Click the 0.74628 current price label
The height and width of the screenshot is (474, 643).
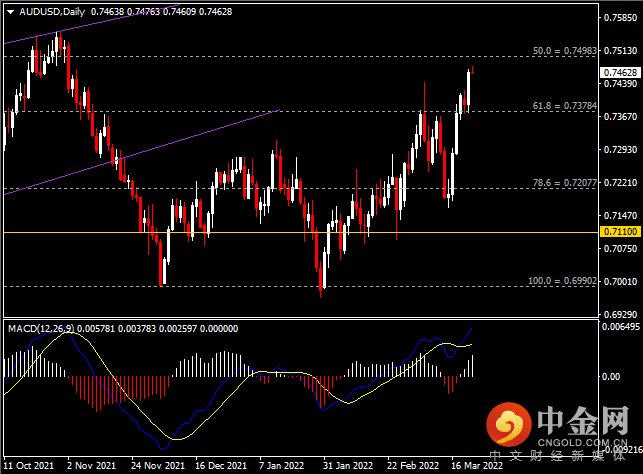coord(620,73)
